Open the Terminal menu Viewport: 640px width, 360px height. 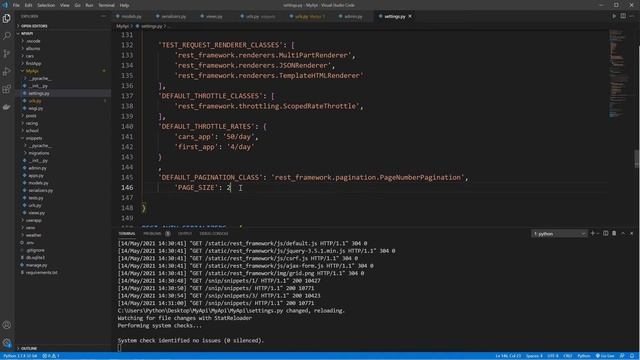(107, 5)
